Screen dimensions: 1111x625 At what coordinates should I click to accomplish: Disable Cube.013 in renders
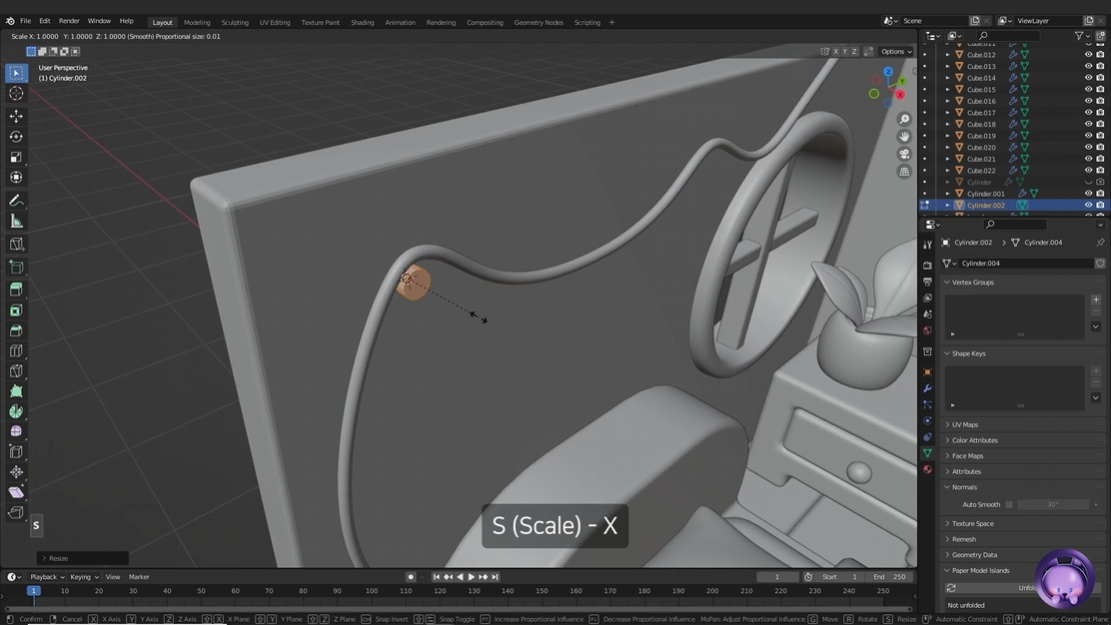coord(1100,67)
